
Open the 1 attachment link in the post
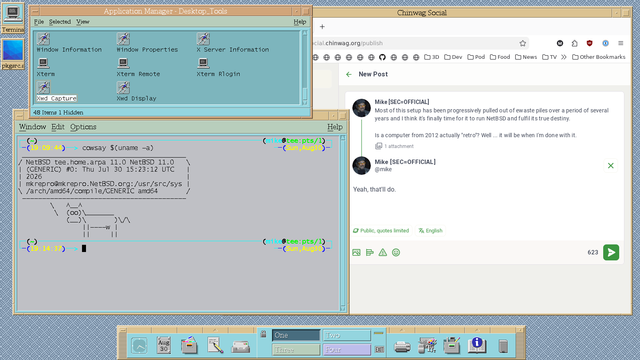(x=394, y=146)
